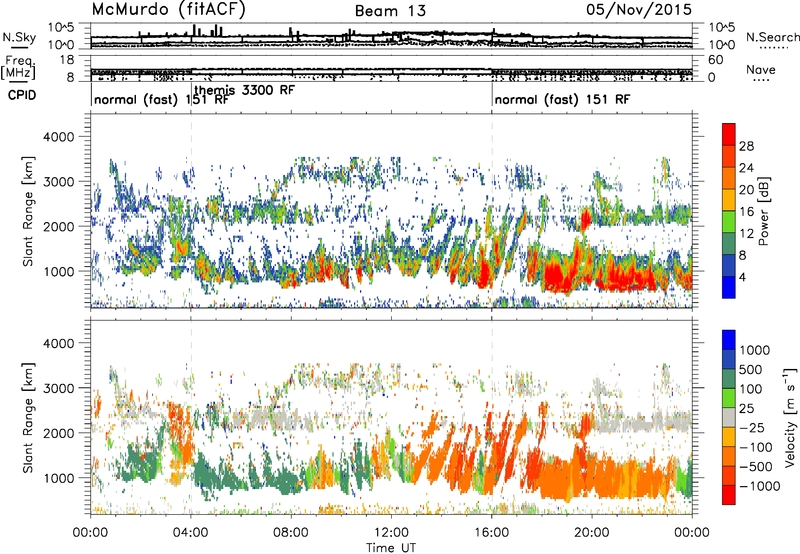Click the date '05/Nov/2015'

coord(639,9)
